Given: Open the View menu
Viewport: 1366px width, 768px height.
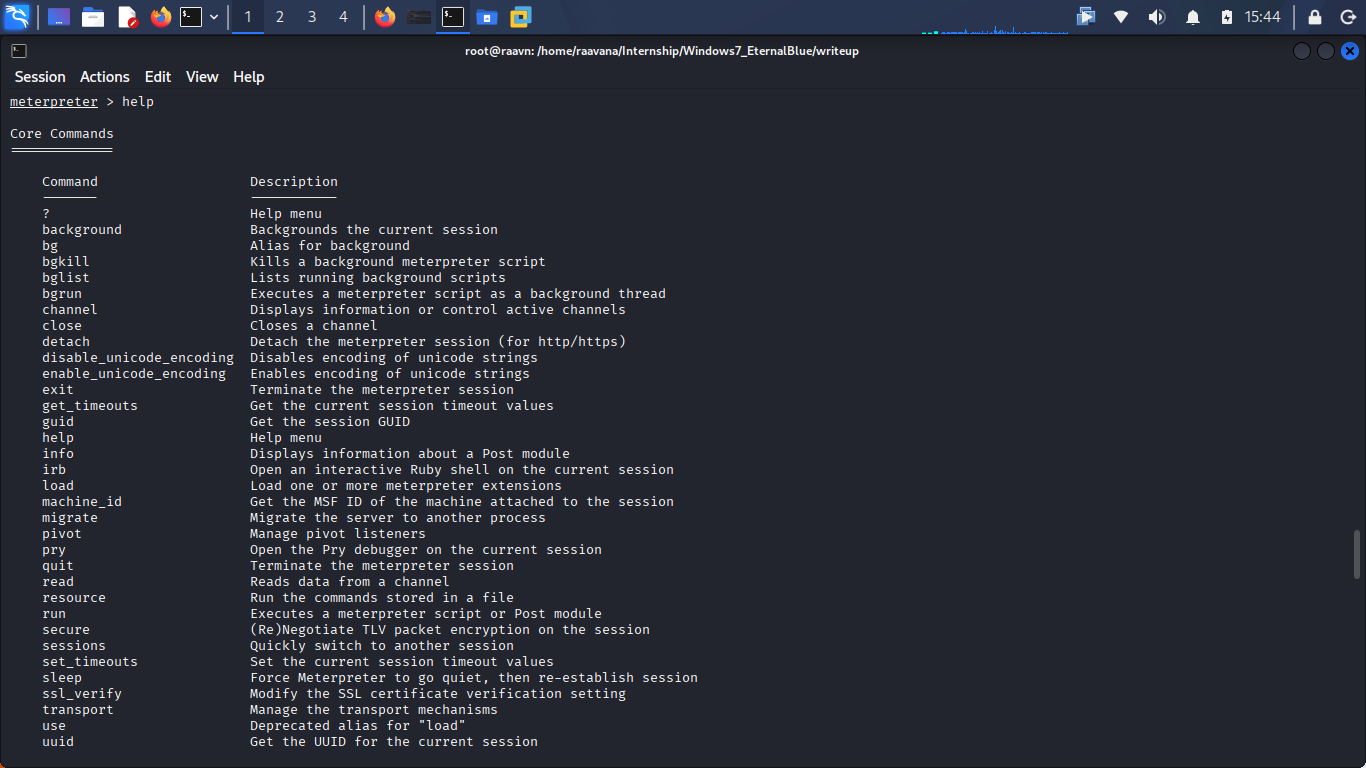Looking at the screenshot, I should (x=202, y=77).
